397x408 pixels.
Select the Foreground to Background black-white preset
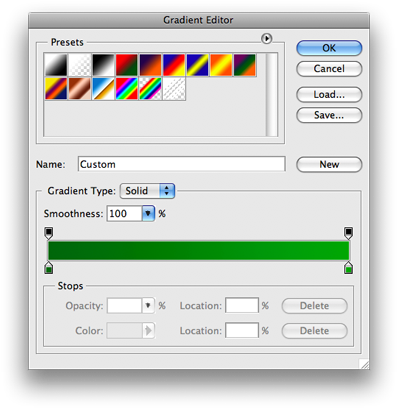point(55,65)
